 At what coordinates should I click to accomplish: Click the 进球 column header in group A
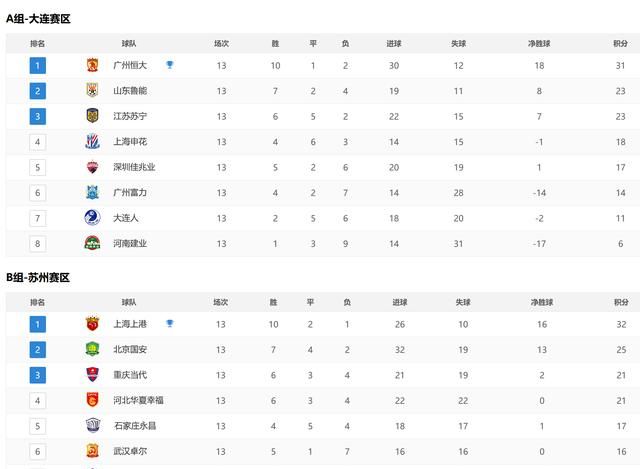click(394, 43)
